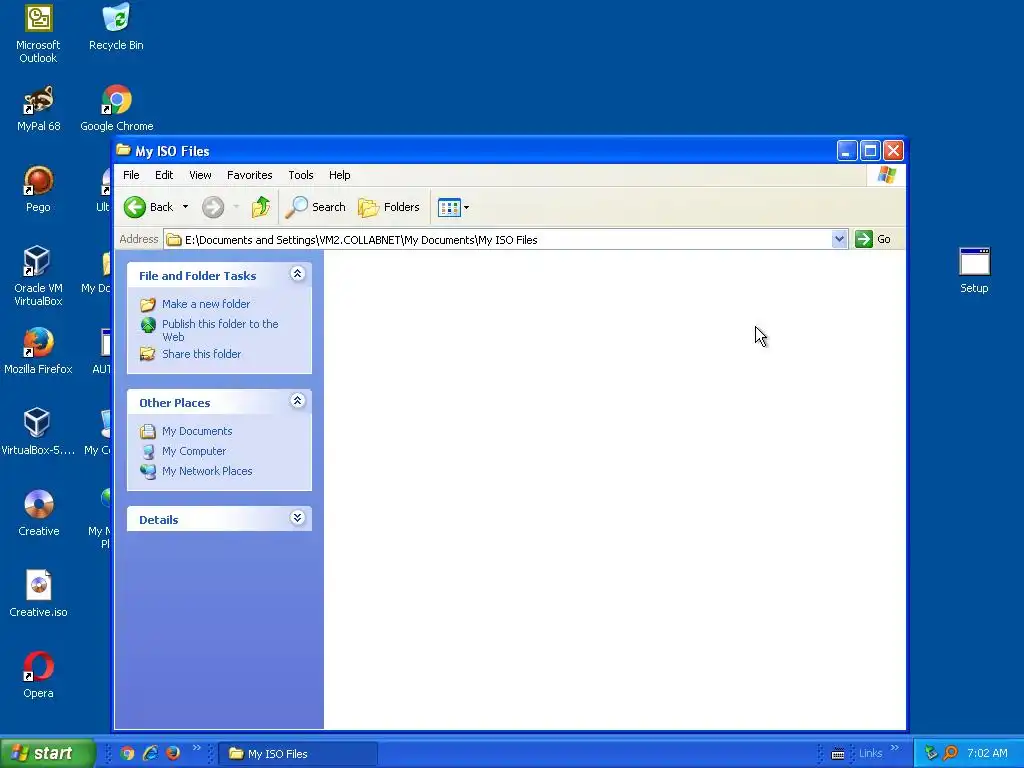Click the Go button

point(873,240)
